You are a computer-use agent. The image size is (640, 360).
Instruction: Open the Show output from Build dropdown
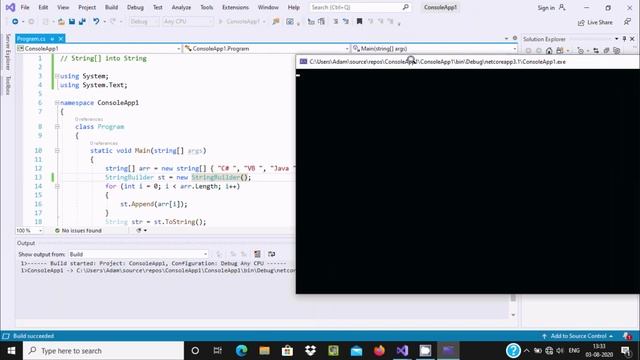[x=138, y=254]
